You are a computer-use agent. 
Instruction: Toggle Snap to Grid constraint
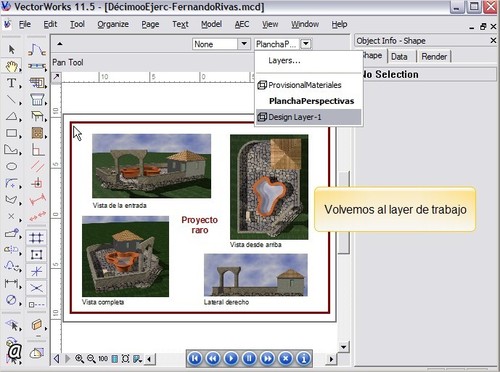(x=36, y=238)
